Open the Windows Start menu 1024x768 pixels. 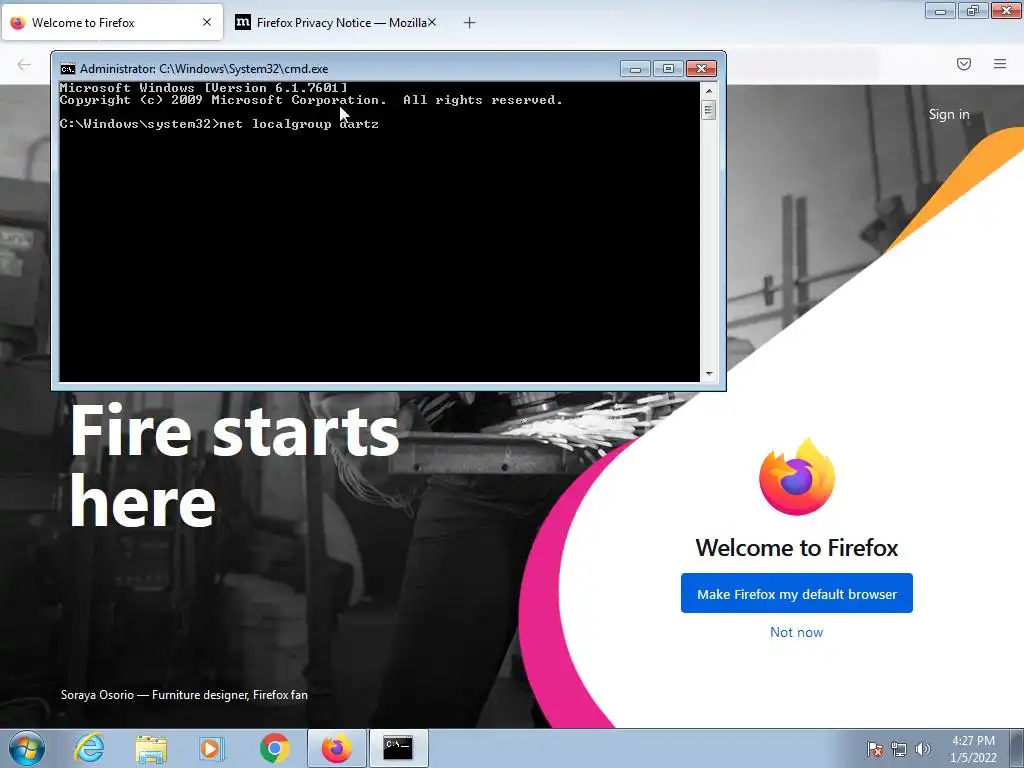pos(26,748)
